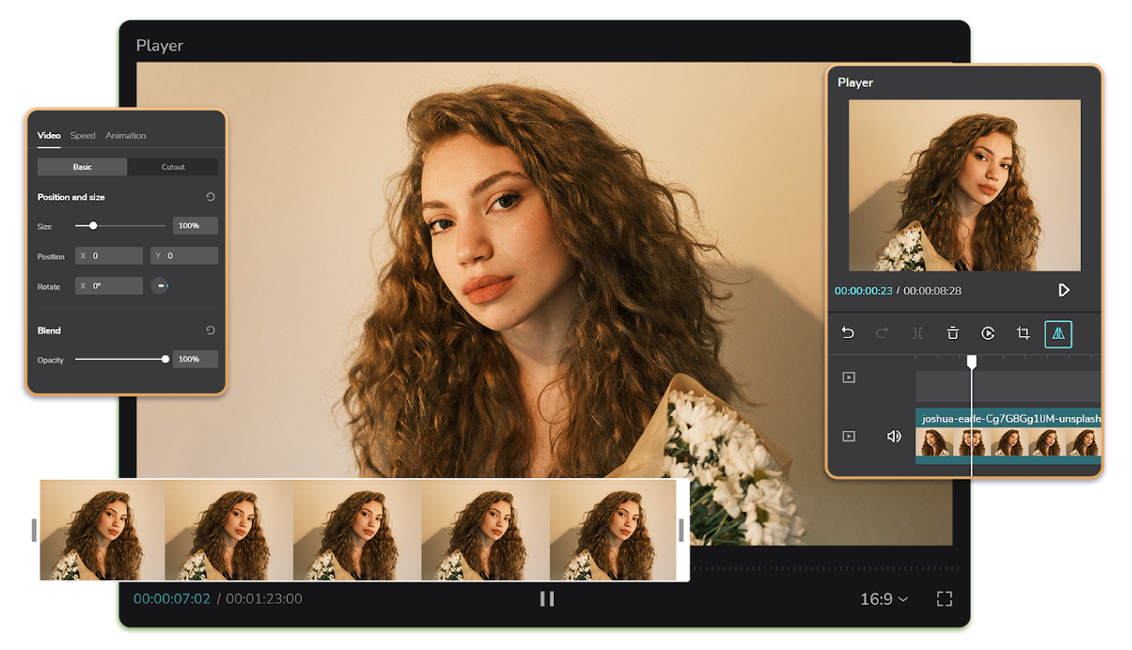Image resolution: width=1132 pixels, height=650 pixels.
Task: Select the Cutout button
Action: (173, 167)
